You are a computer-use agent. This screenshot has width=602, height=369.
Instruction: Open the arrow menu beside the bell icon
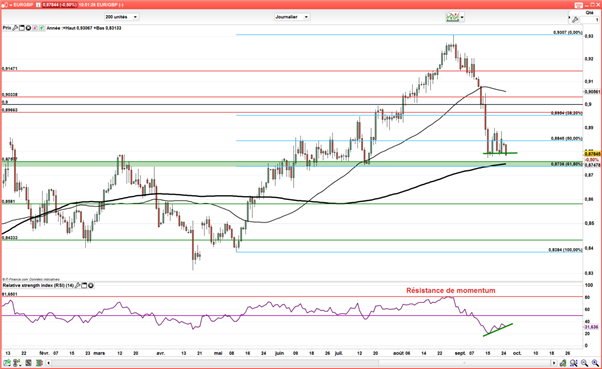coord(10,5)
